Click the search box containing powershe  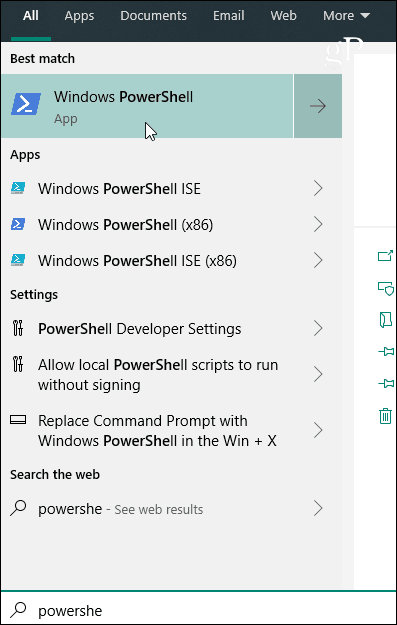pos(198,610)
